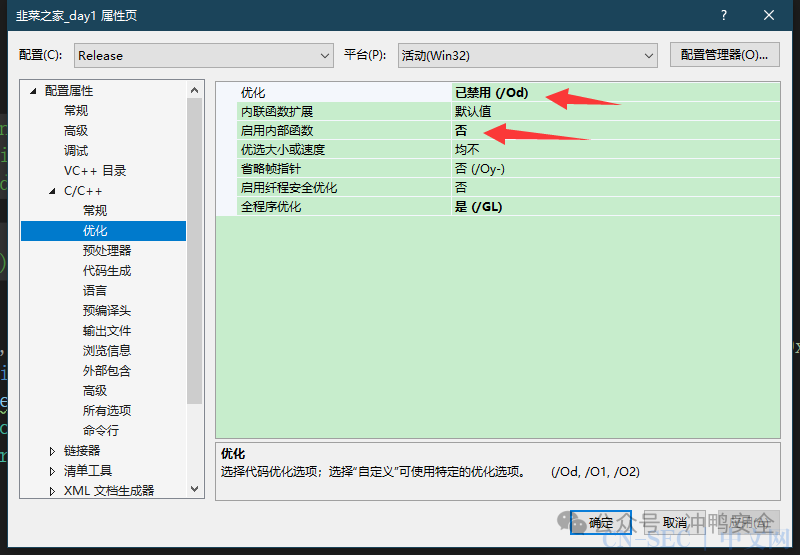Image resolution: width=800 pixels, height=555 pixels.
Task: Click the 是 (/GL) value cell
Action: point(616,207)
